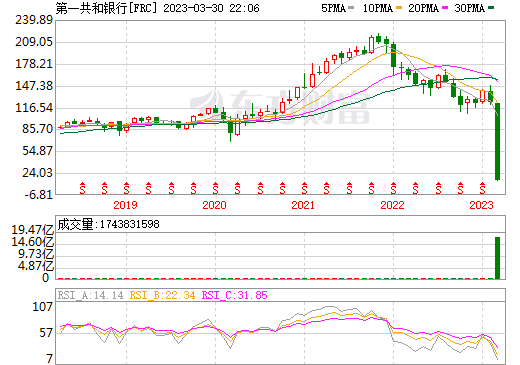
Task: Click the 239.89 price axis label
Action: (x=34, y=20)
